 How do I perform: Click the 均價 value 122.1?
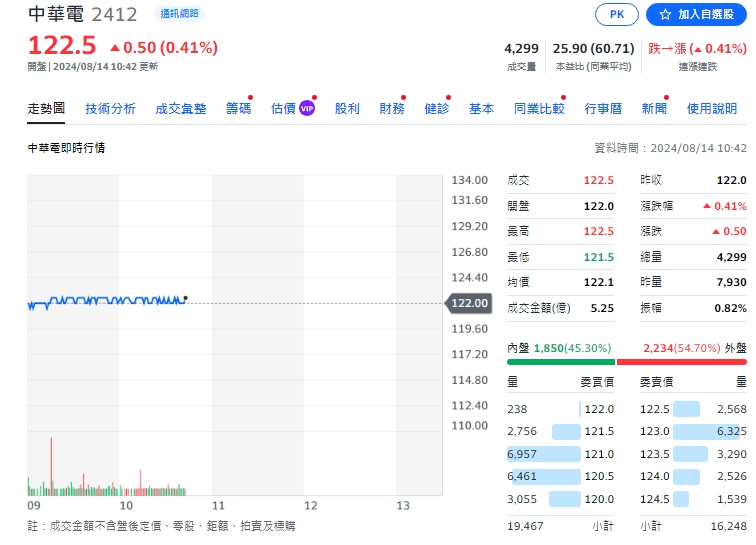click(598, 282)
